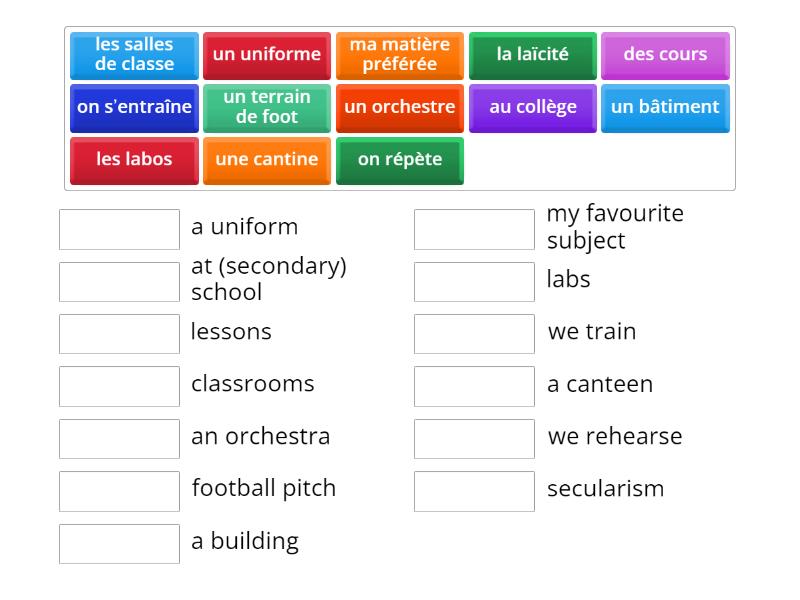Click the empty box next to 'classrooms'
Image resolution: width=800 pixels, height=600 pixels.
(119, 386)
